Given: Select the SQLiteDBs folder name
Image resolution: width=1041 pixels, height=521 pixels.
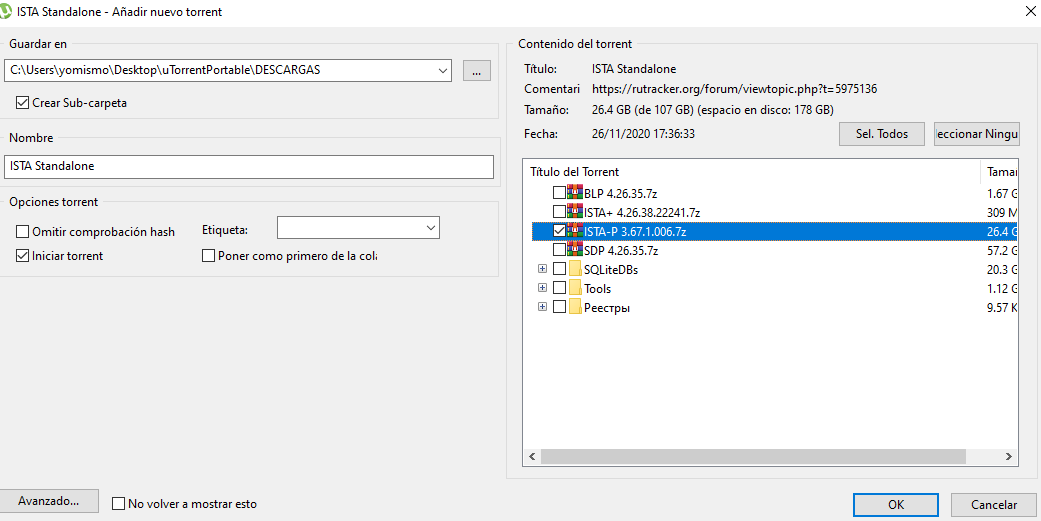Looking at the screenshot, I should tap(611, 270).
